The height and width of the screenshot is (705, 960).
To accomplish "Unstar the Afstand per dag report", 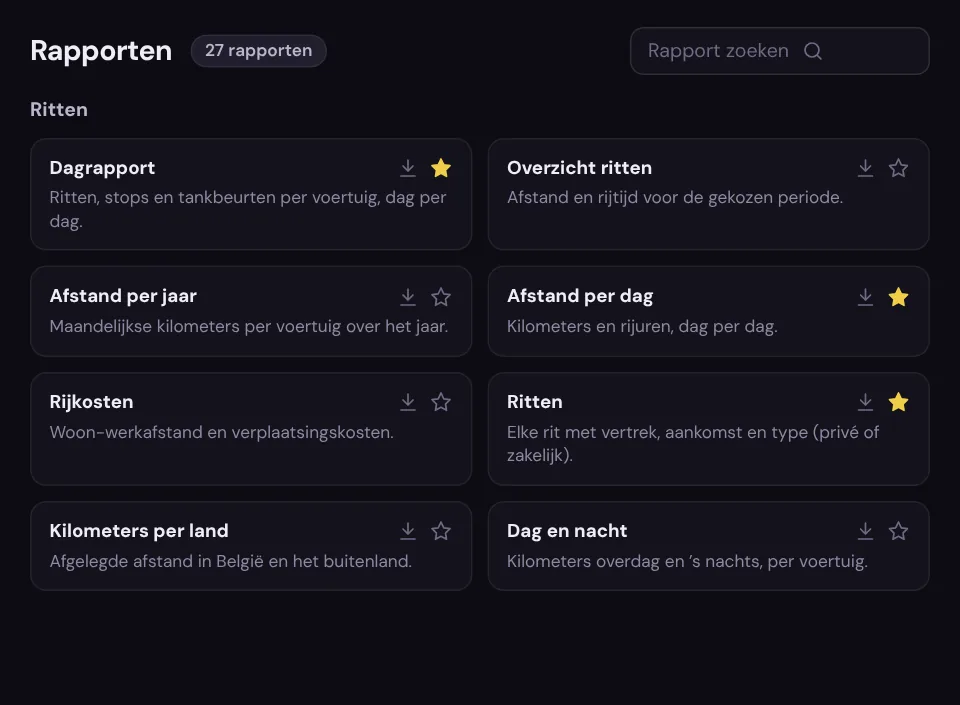I will click(x=898, y=297).
